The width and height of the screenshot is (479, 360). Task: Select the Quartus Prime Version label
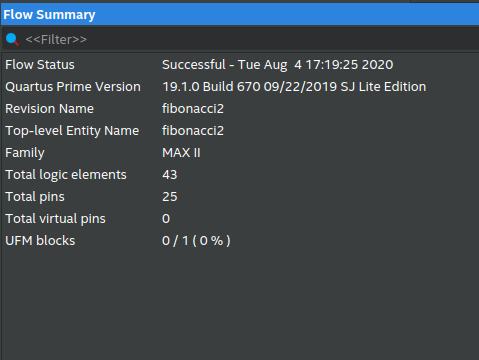(73, 87)
